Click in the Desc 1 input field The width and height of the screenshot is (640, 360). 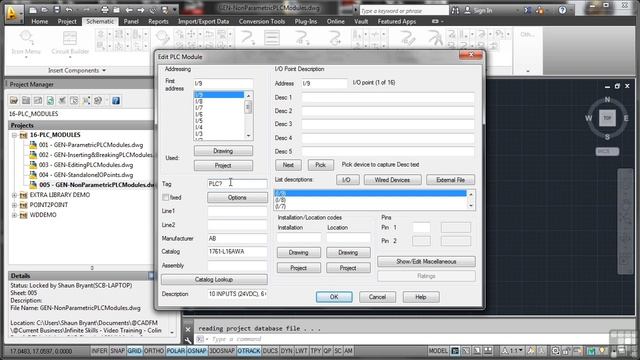pyautogui.click(x=388, y=98)
